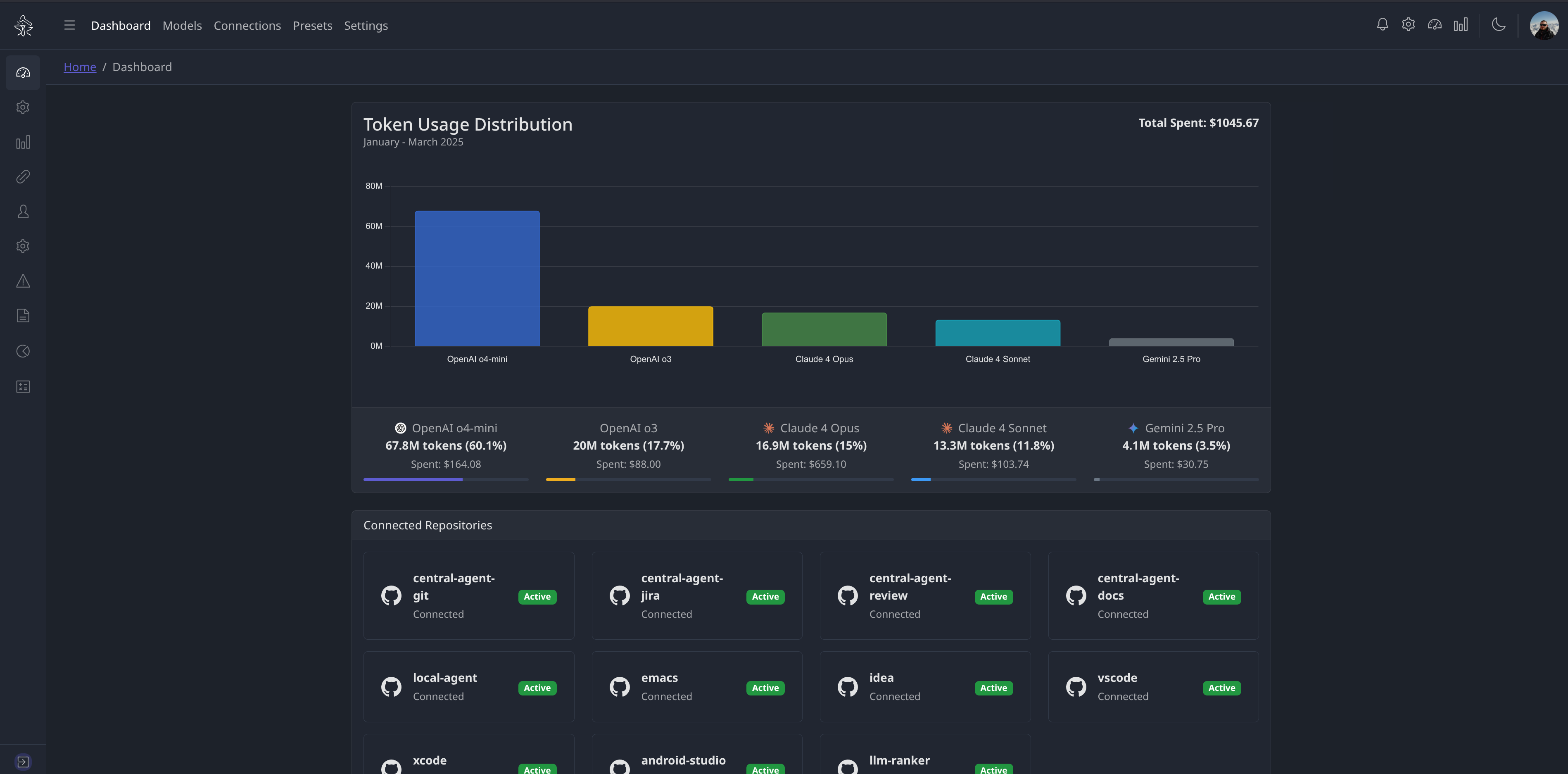Image resolution: width=1568 pixels, height=774 pixels.
Task: Click the yellow OpenAI o3 chart bar
Action: click(651, 326)
